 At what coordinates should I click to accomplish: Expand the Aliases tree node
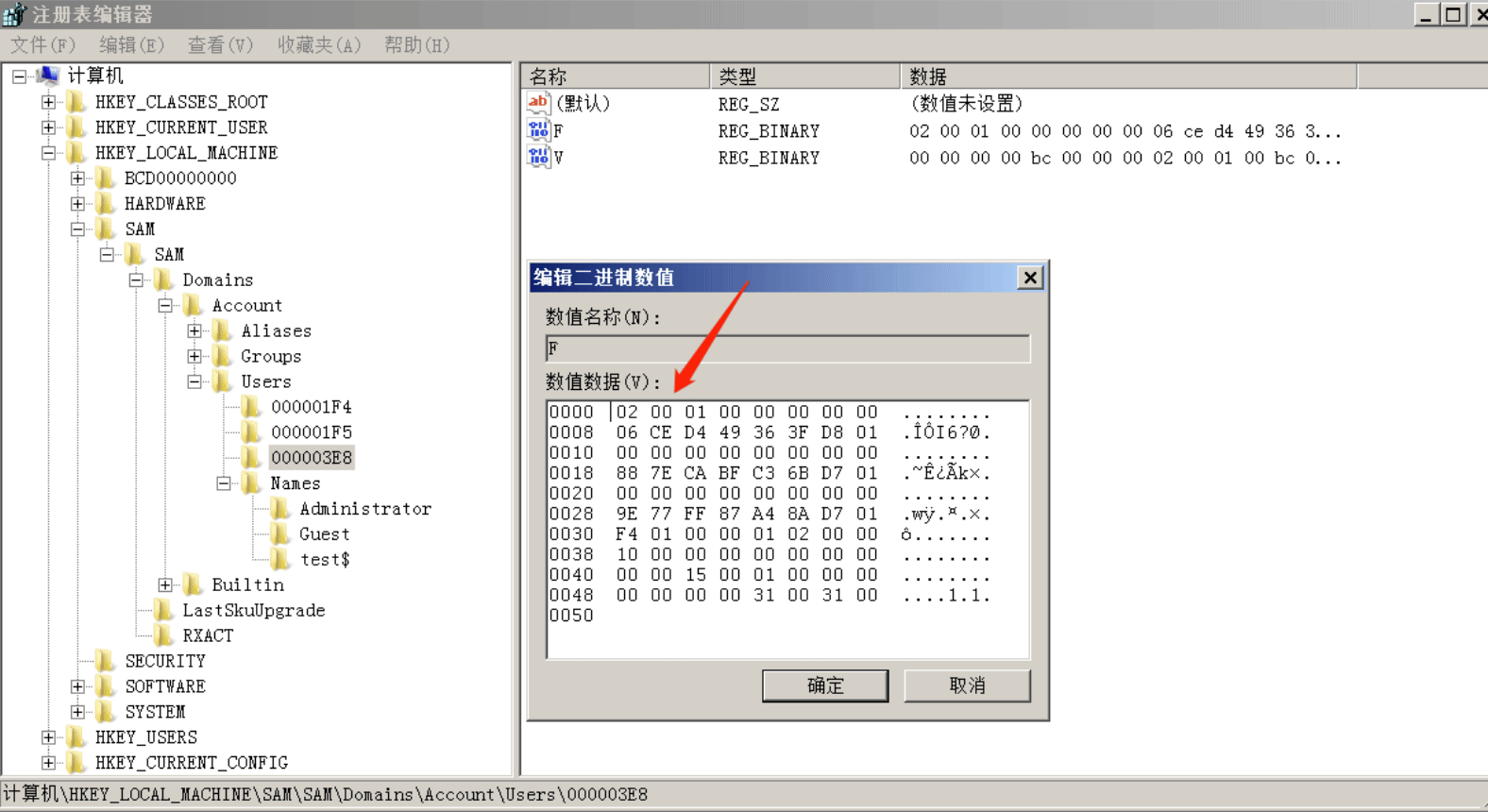tap(194, 330)
